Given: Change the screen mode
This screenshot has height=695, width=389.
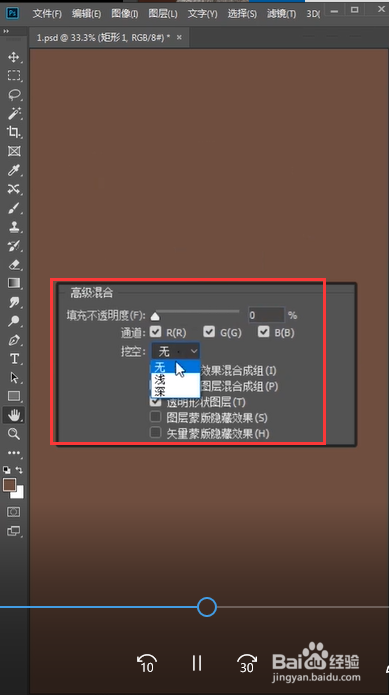Looking at the screenshot, I should tap(14, 531).
